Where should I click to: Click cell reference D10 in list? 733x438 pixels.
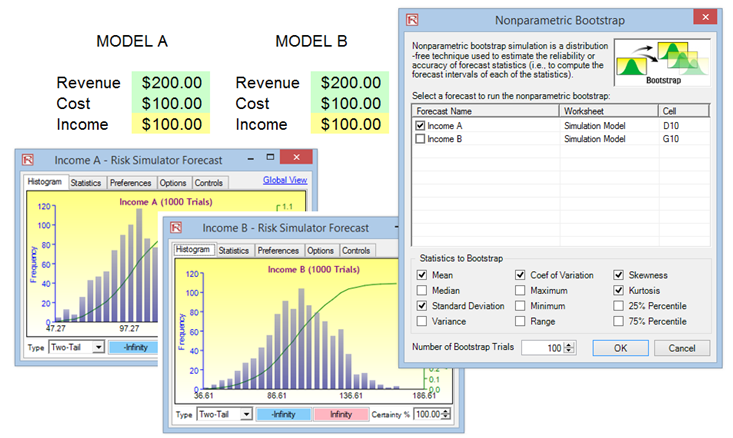[x=671, y=126]
